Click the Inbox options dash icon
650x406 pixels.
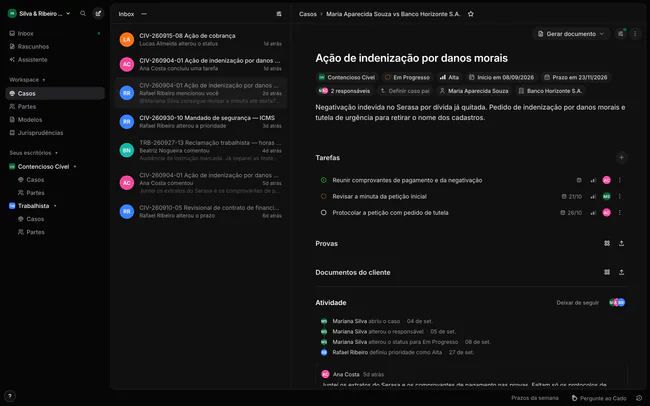[x=144, y=14]
